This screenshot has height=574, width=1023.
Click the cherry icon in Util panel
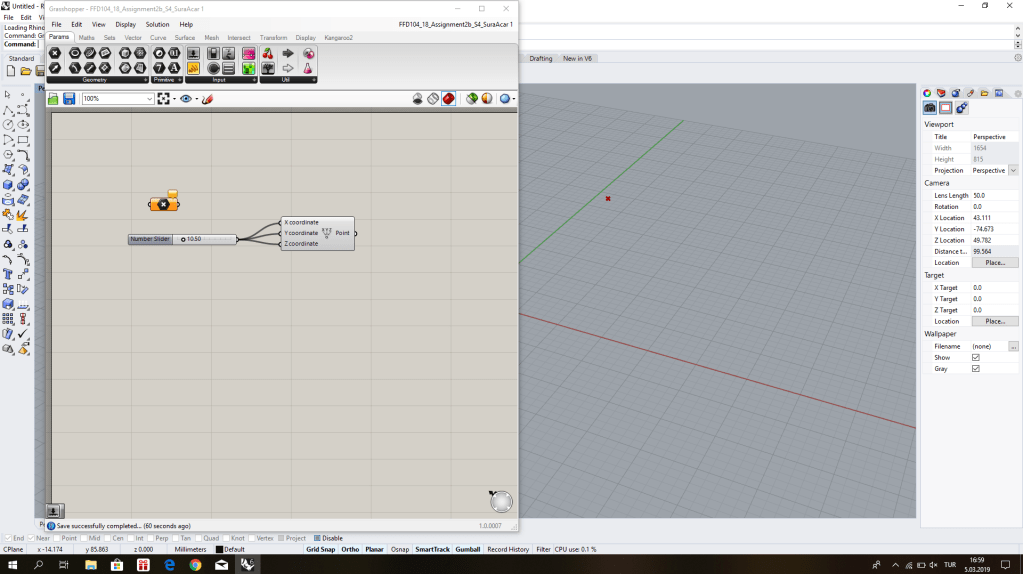click(x=268, y=54)
